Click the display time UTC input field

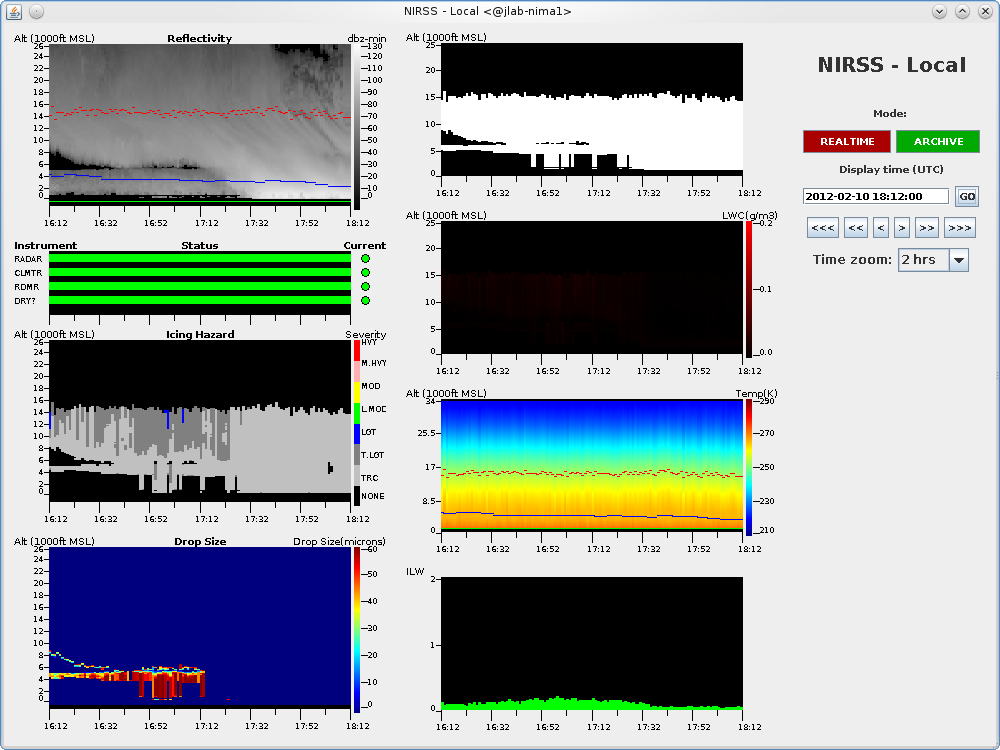pyautogui.click(x=875, y=197)
